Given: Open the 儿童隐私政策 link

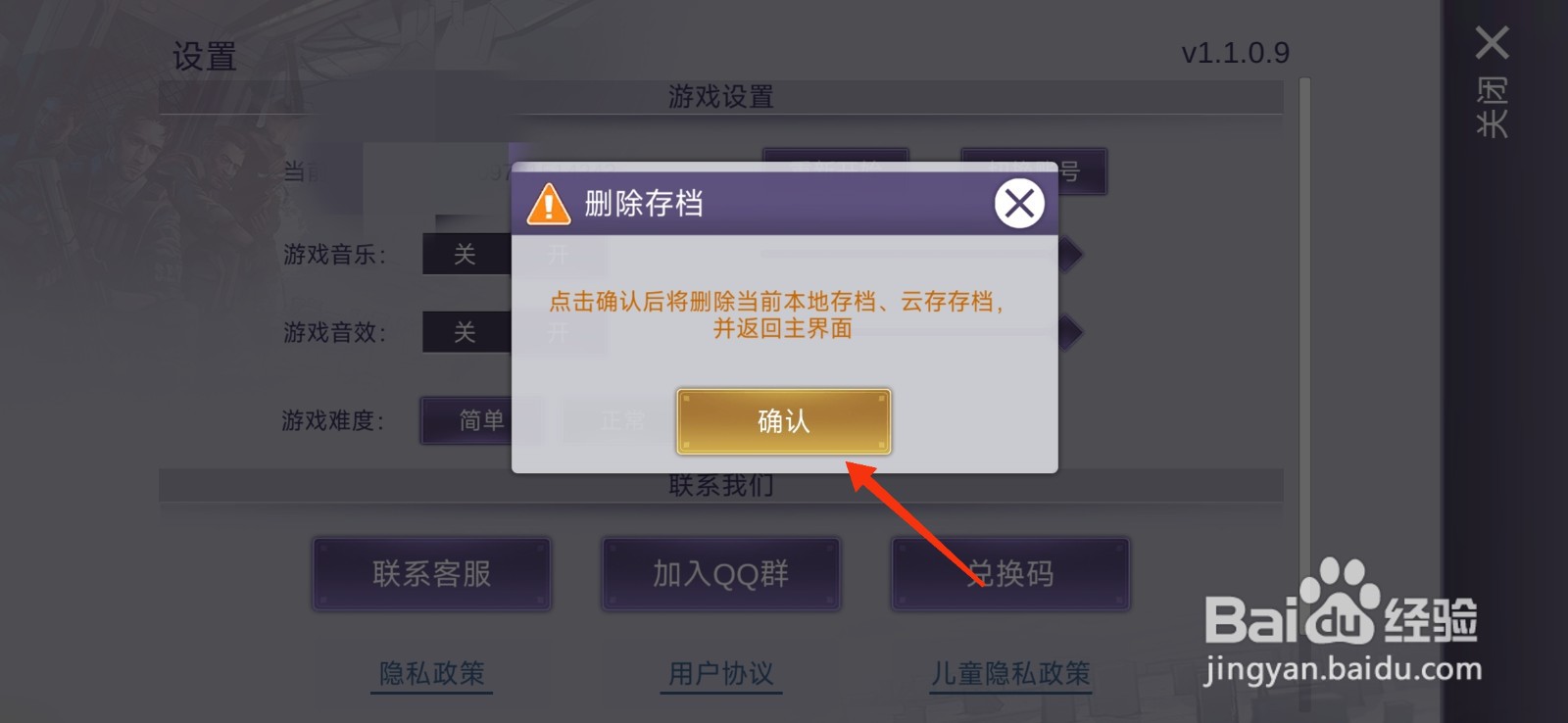Looking at the screenshot, I should click(1010, 674).
